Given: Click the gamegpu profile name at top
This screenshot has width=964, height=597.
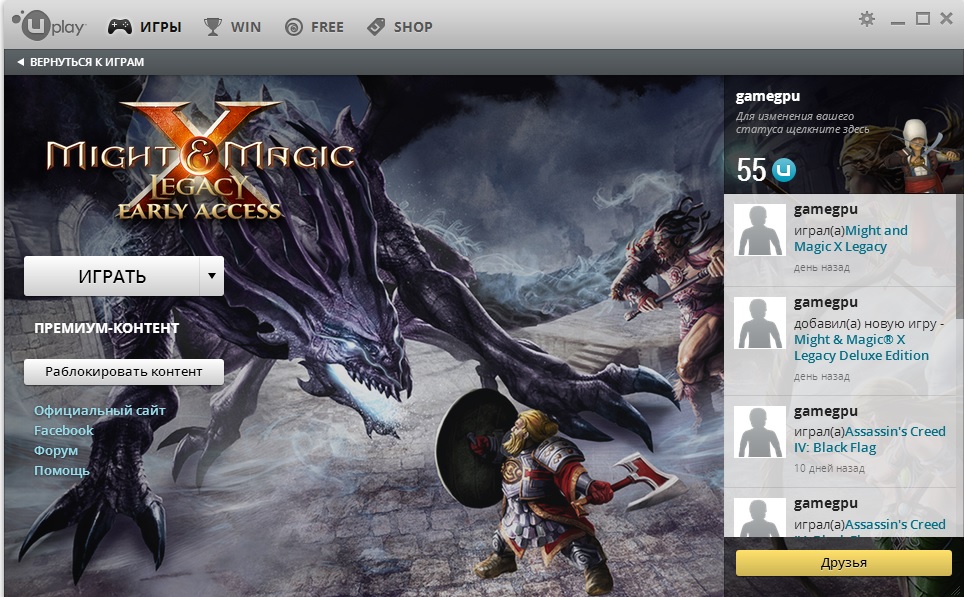Looking at the screenshot, I should click(768, 97).
